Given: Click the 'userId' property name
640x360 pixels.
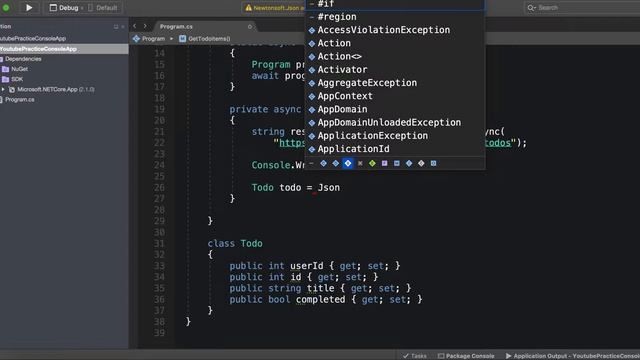Looking at the screenshot, I should coord(307,266).
